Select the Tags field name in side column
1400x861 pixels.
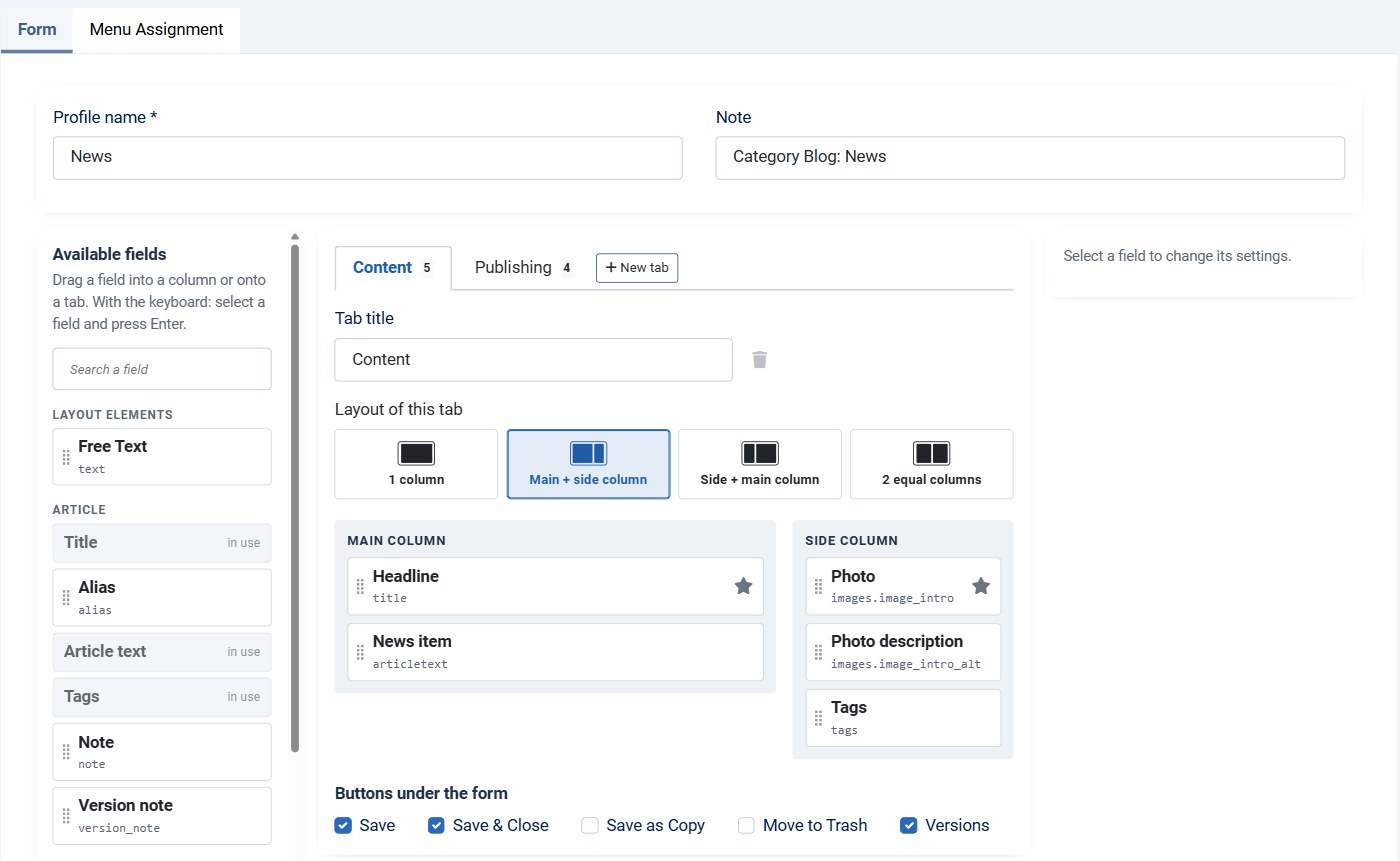[x=849, y=707]
